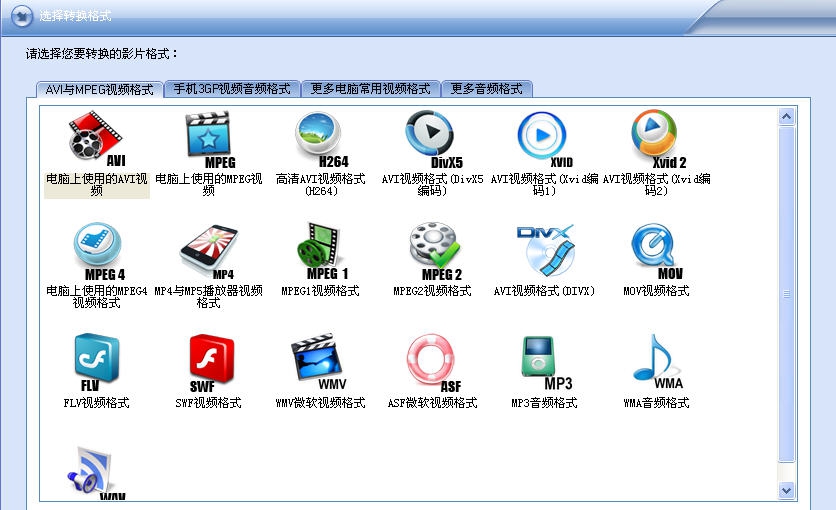
Task: Choose the MPEG 1 green film icon
Action: pos(321,251)
